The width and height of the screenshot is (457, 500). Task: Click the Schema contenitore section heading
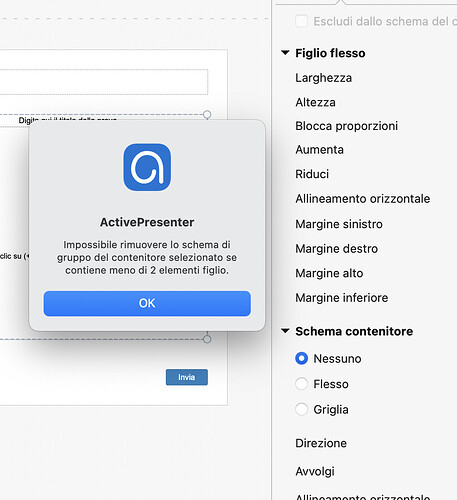click(x=354, y=331)
